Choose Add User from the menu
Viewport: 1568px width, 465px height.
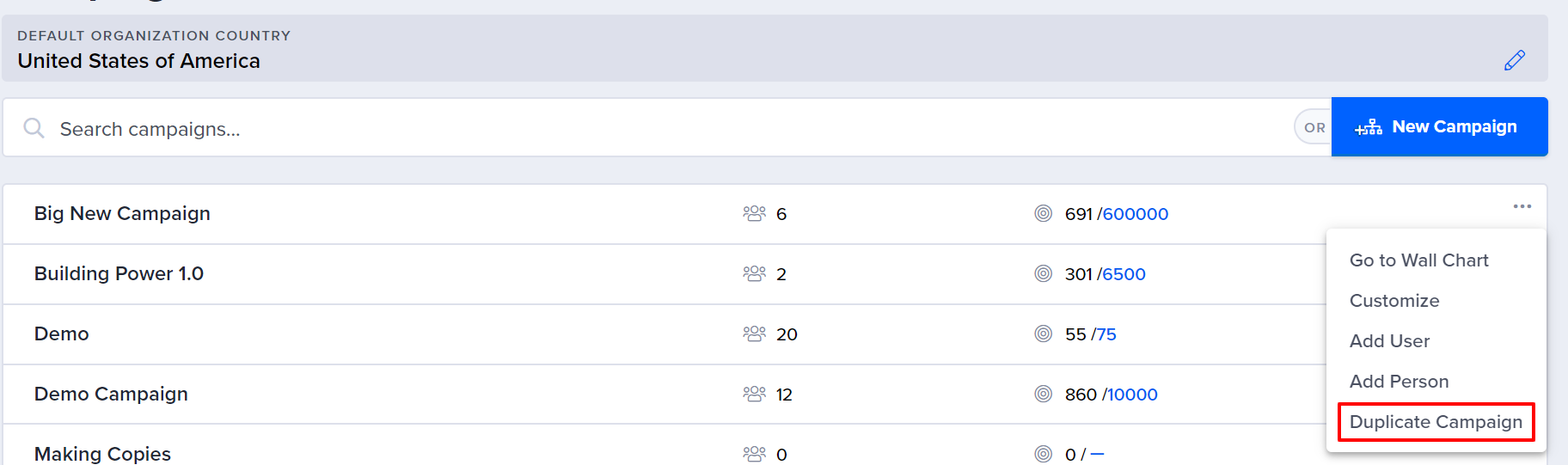(1389, 341)
